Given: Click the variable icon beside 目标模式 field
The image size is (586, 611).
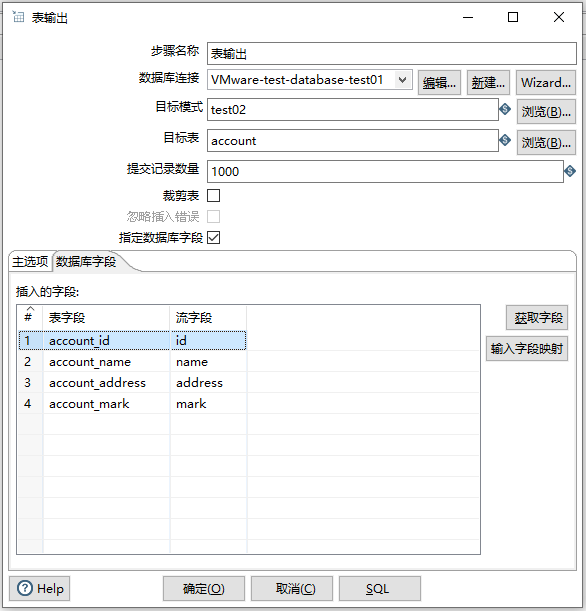Looking at the screenshot, I should (505, 109).
